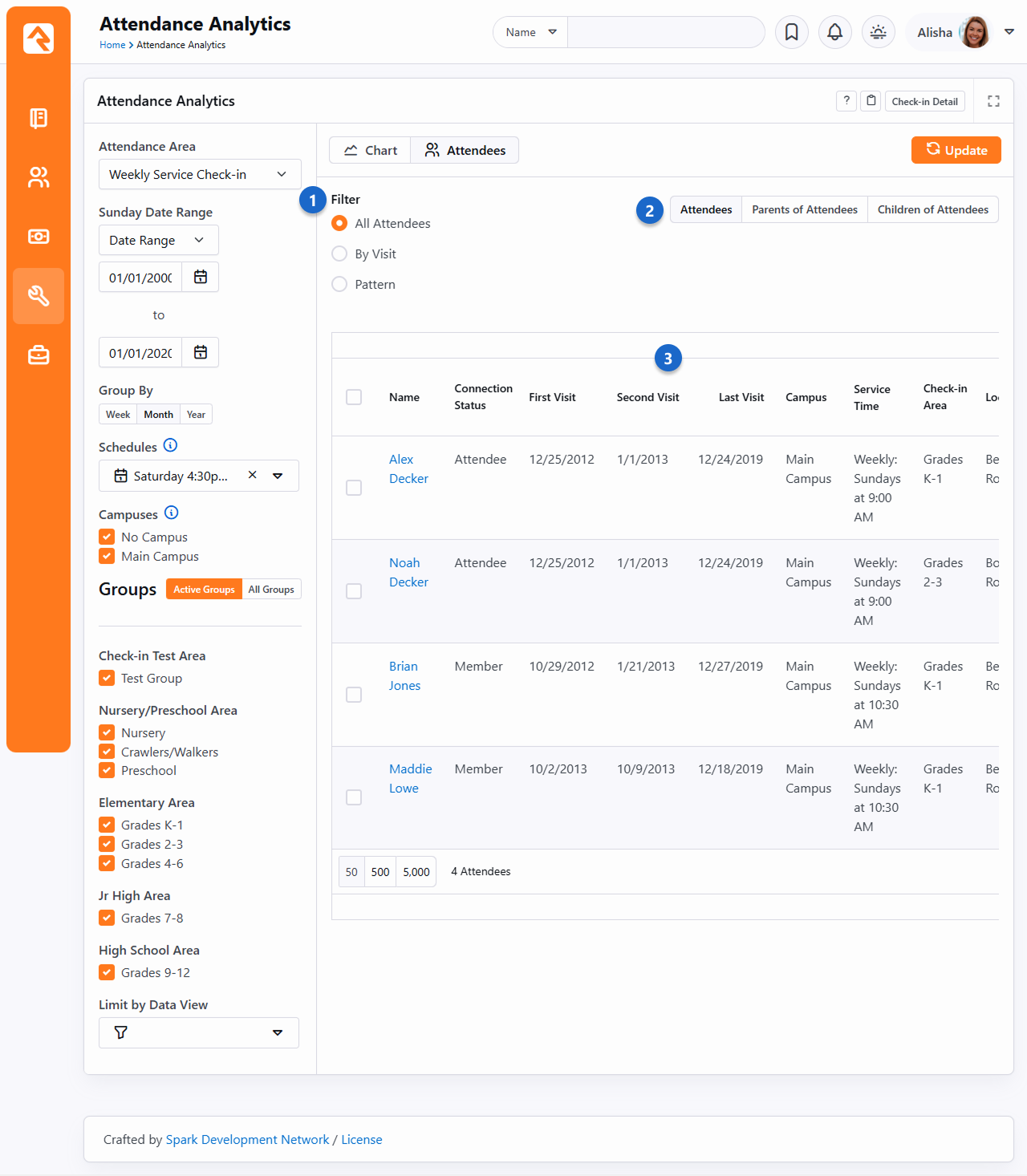Viewport: 1027px width, 1176px height.
Task: Select the By Visit radio option
Action: [x=339, y=254]
